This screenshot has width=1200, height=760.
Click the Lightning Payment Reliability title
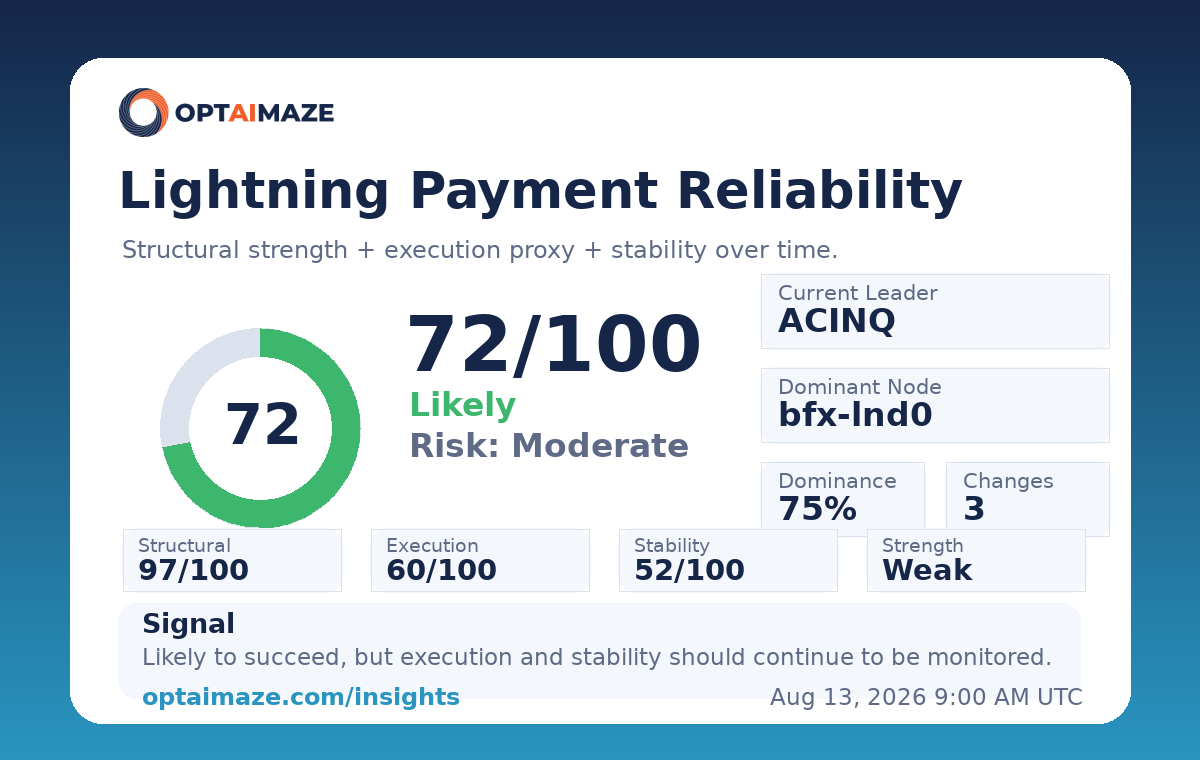coord(540,192)
